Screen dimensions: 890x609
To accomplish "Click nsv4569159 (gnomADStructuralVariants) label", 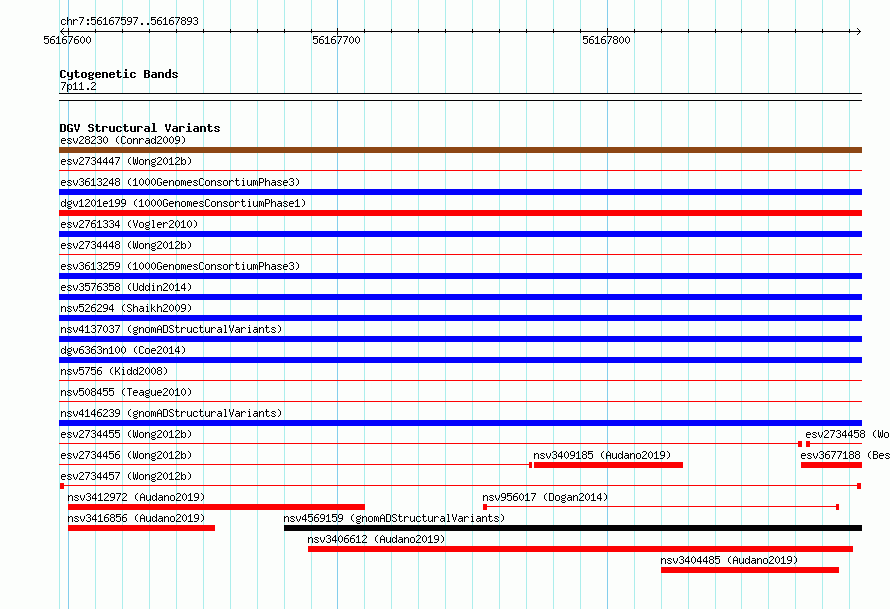I will pos(394,518).
